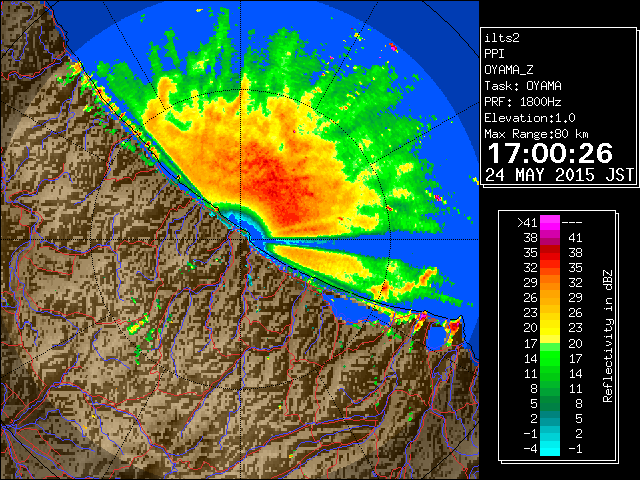Click the 'Reflectivity in dBZ' axis title

click(608, 336)
